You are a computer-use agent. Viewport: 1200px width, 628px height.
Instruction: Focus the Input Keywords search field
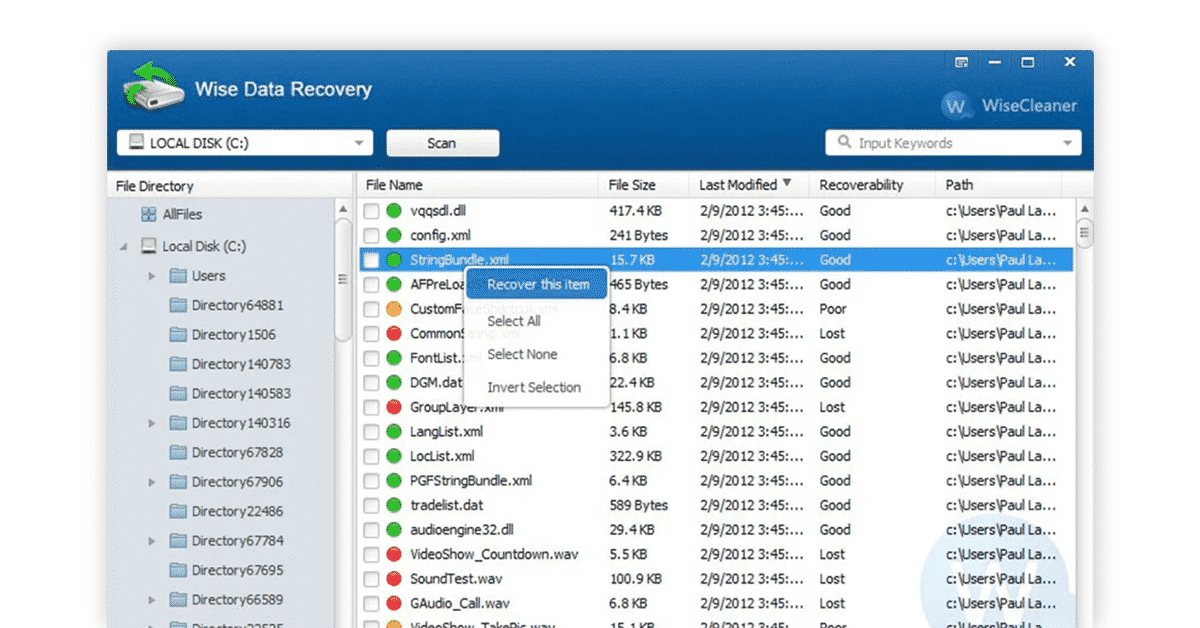pos(953,143)
